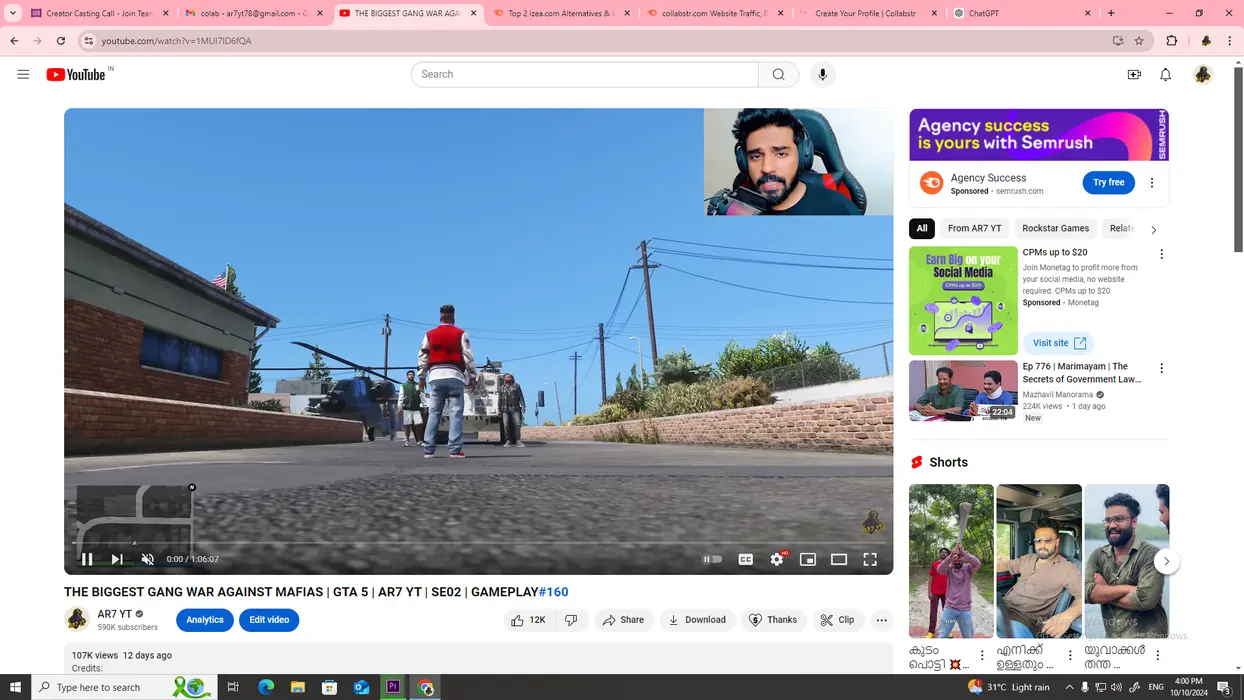Select the Rockstar Games chip

(x=1055, y=228)
